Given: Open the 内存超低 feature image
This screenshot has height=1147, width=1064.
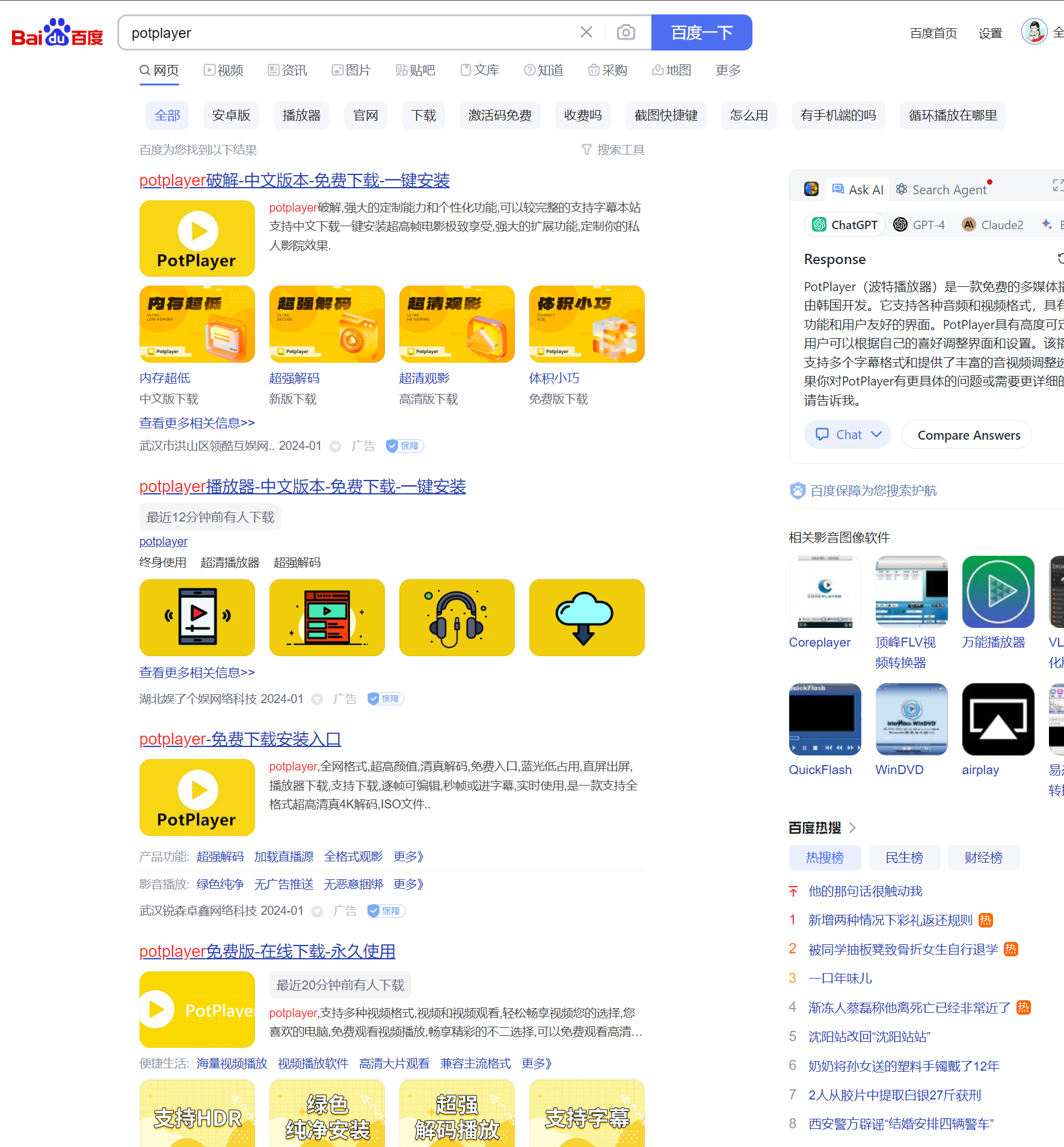Looking at the screenshot, I should (x=197, y=324).
